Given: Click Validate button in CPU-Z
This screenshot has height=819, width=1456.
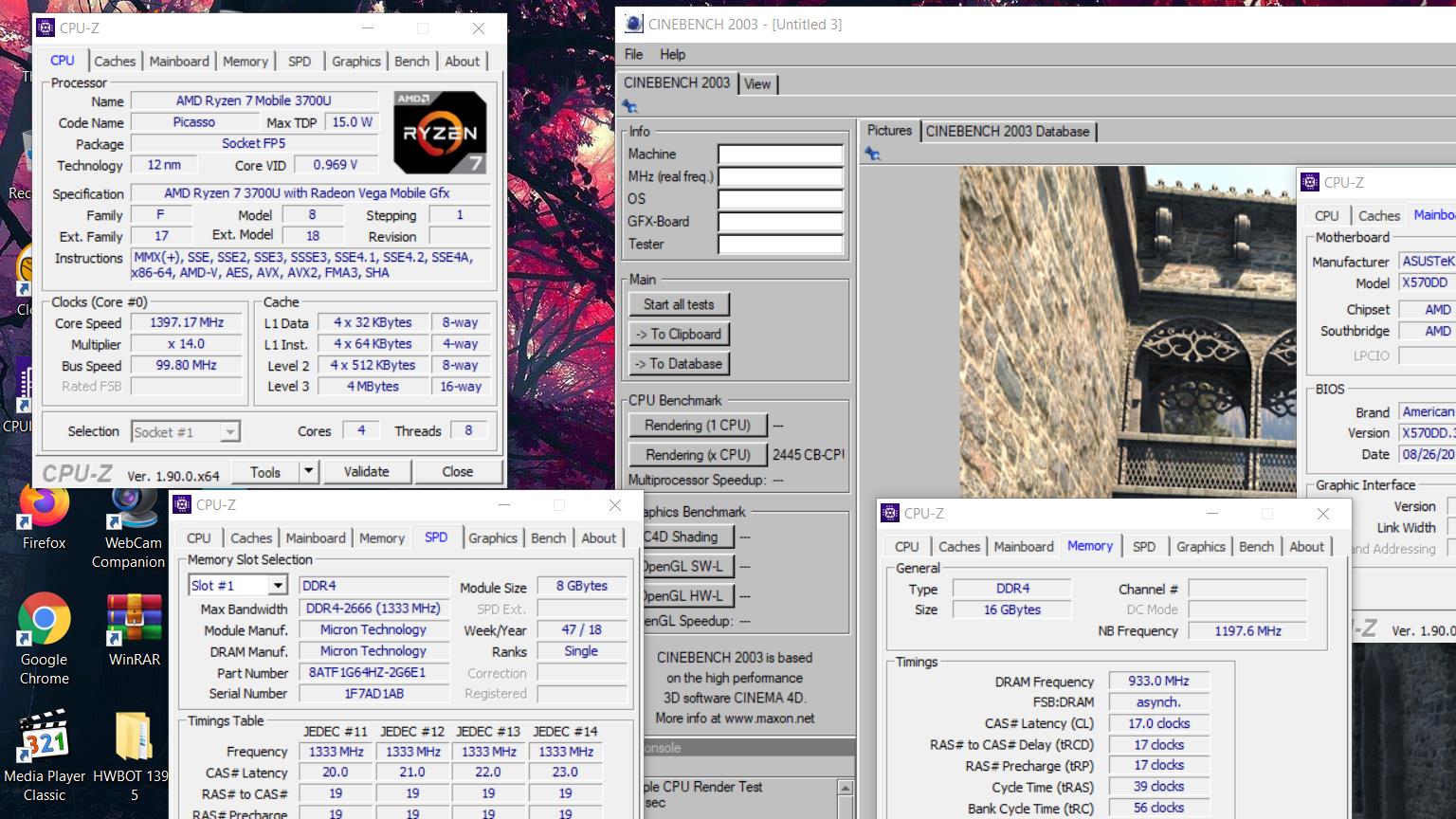Looking at the screenshot, I should tap(366, 471).
